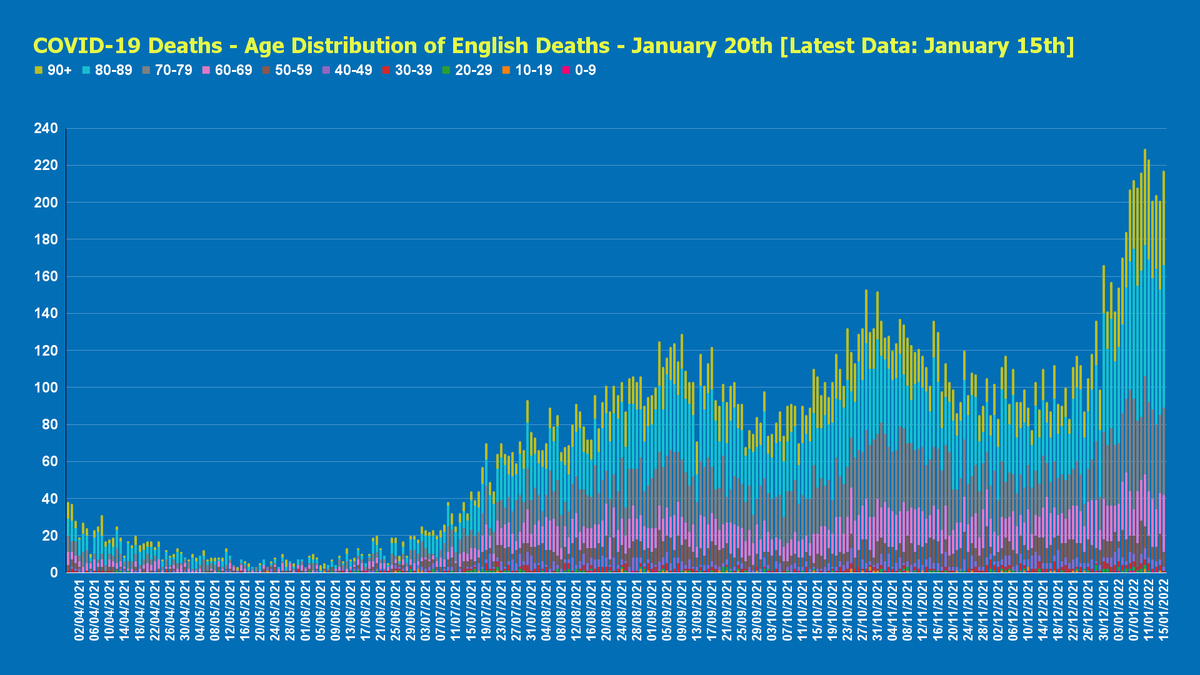
Task: Select the 20 y-axis value
Action: 51,536
